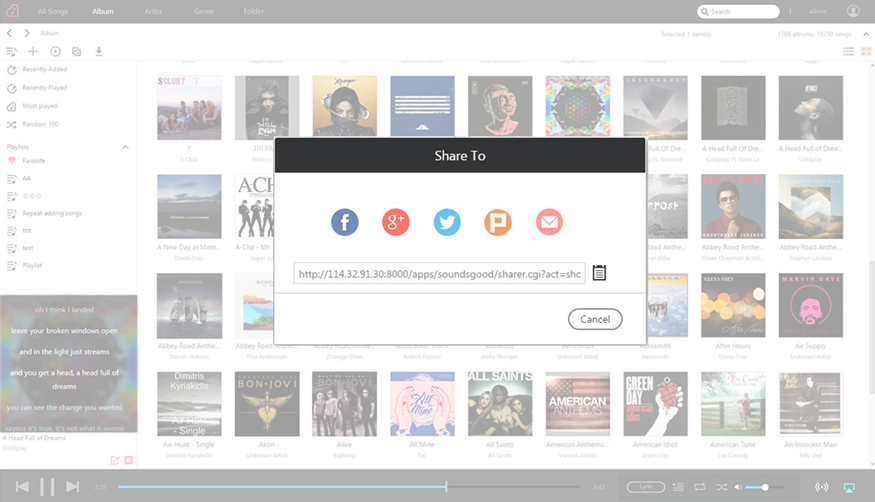Screen dimensions: 875x502
Task: Click the share URL text field
Action: coord(440,273)
